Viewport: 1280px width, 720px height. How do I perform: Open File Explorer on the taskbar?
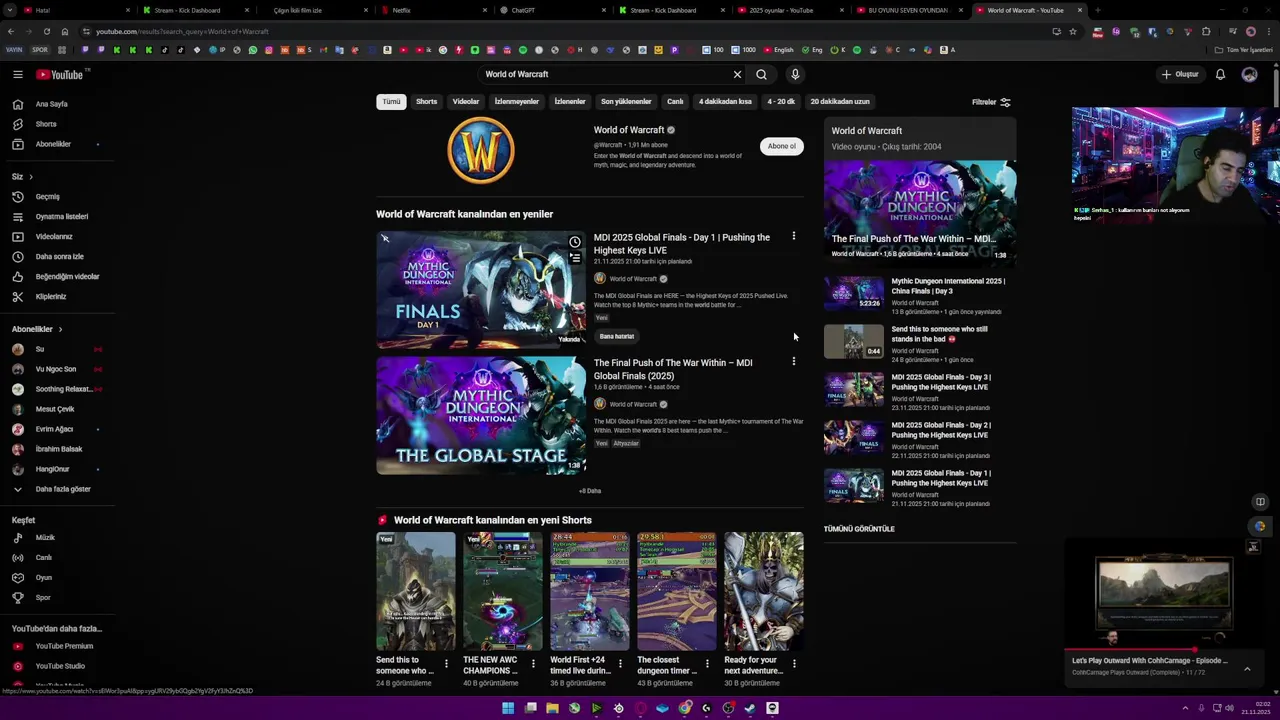pos(552,708)
